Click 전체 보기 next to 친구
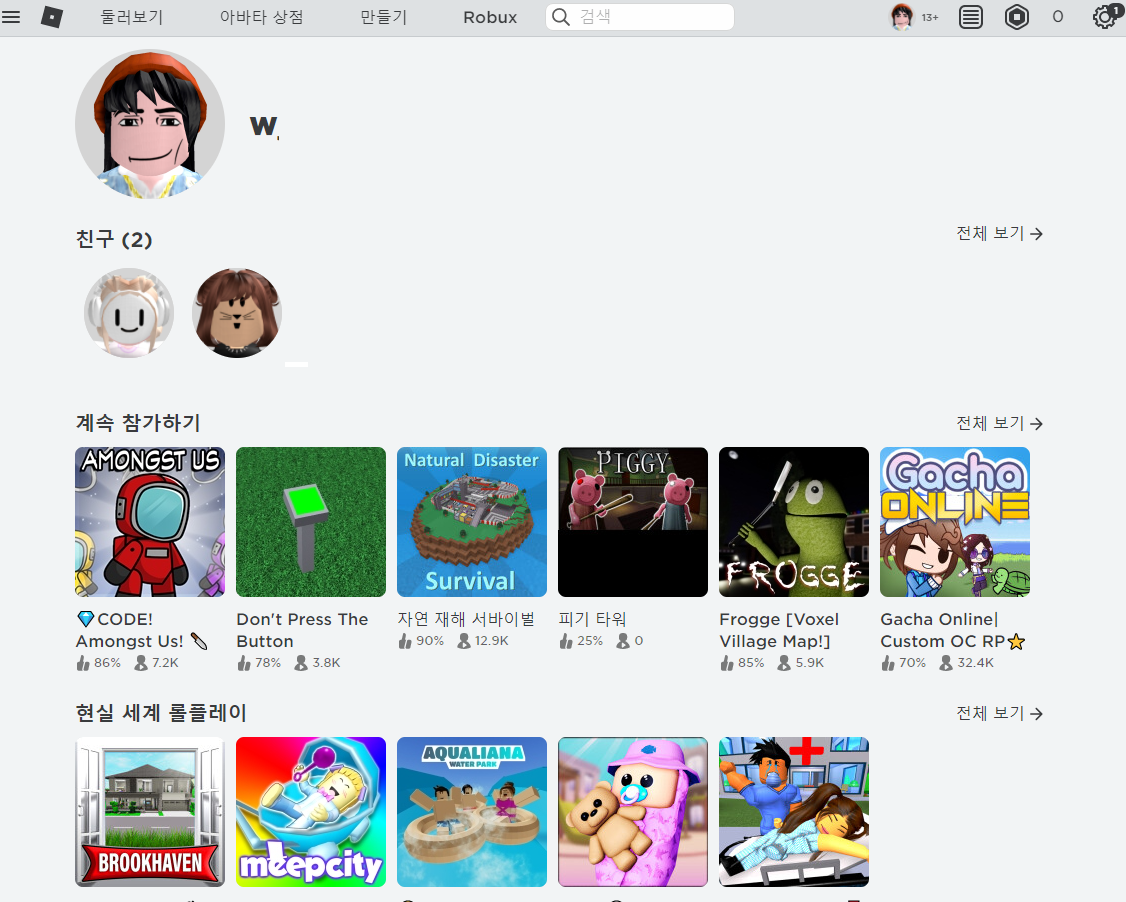Viewport: 1126px width, 902px height. pos(1000,233)
